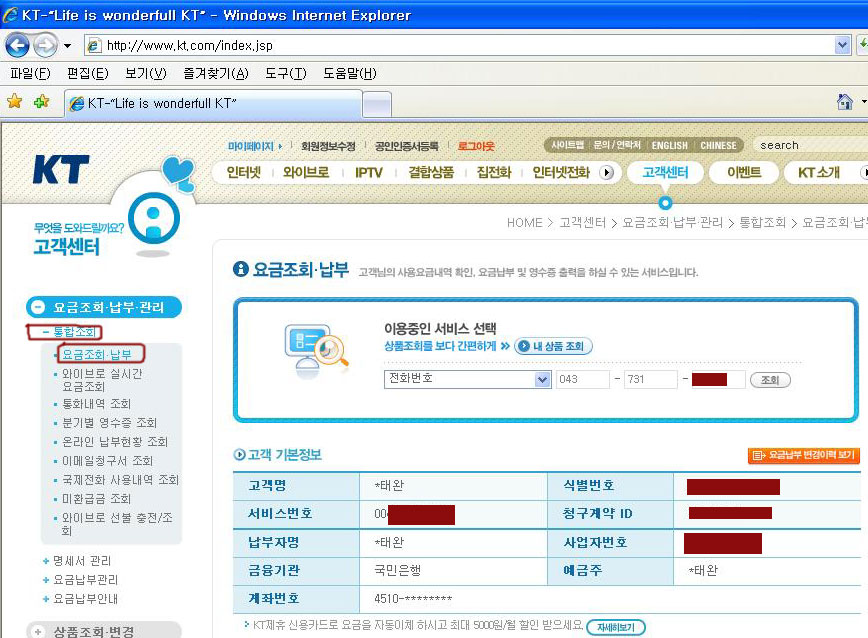Click the 조회 button
The width and height of the screenshot is (868, 638).
pos(770,380)
